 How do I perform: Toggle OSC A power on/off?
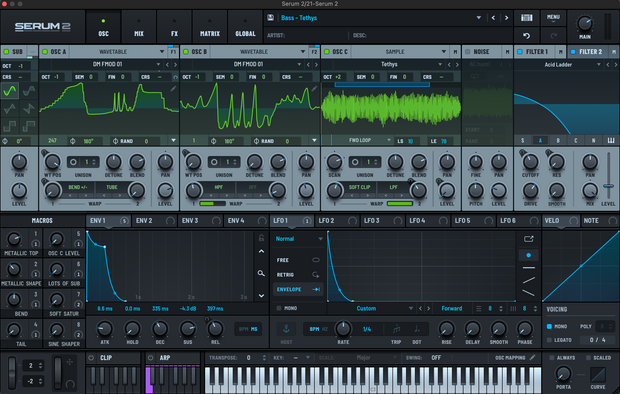(45, 52)
